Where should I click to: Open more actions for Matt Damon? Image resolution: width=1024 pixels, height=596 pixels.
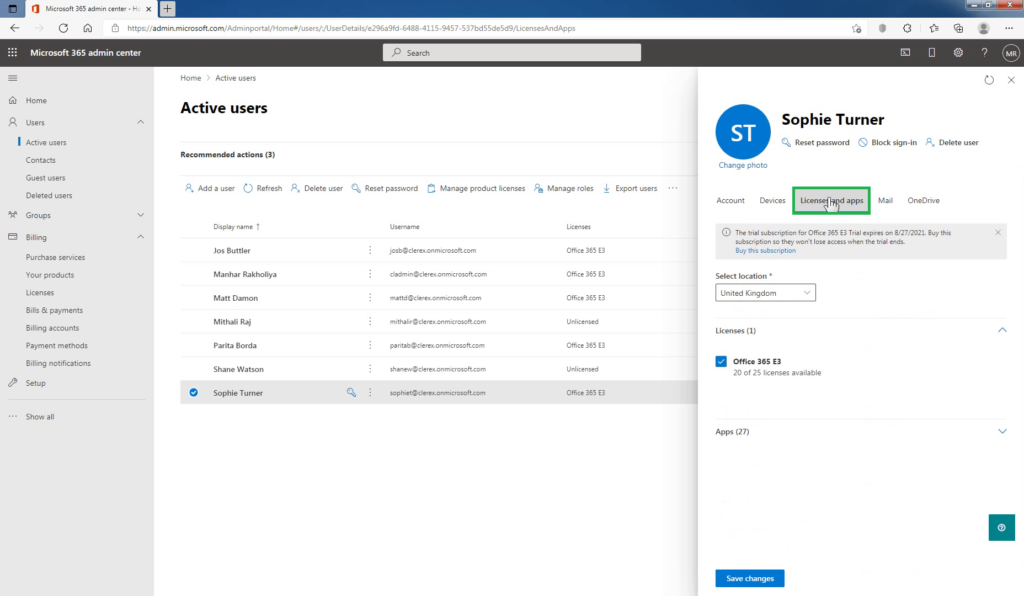tap(370, 298)
